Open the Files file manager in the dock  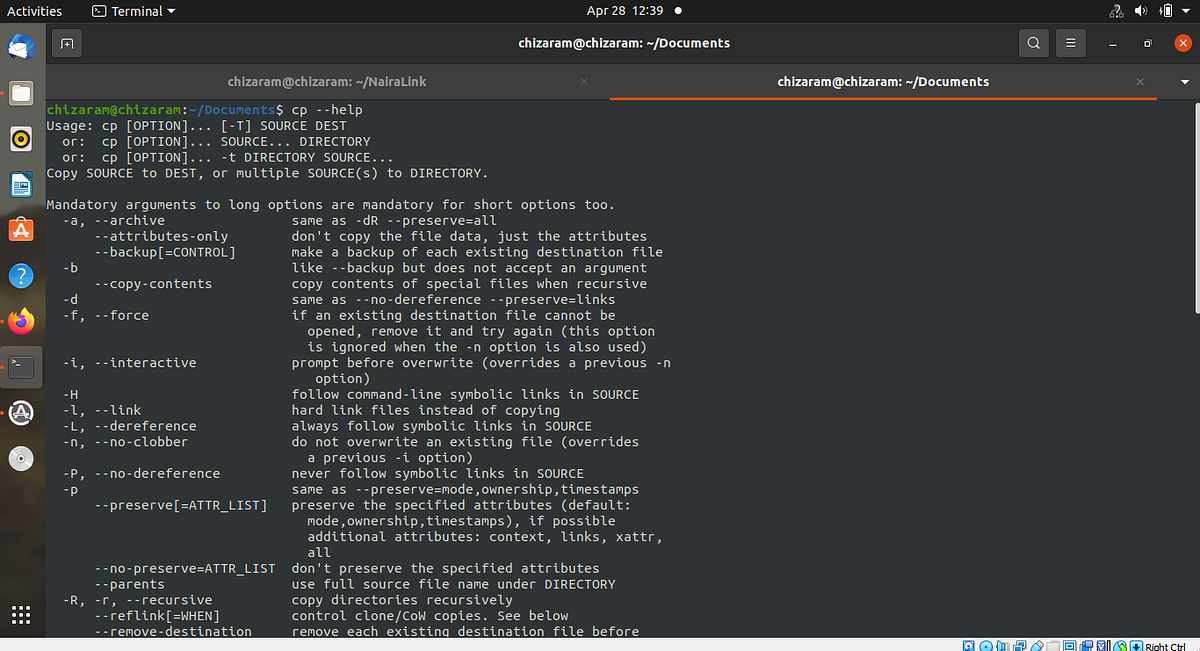[x=21, y=93]
